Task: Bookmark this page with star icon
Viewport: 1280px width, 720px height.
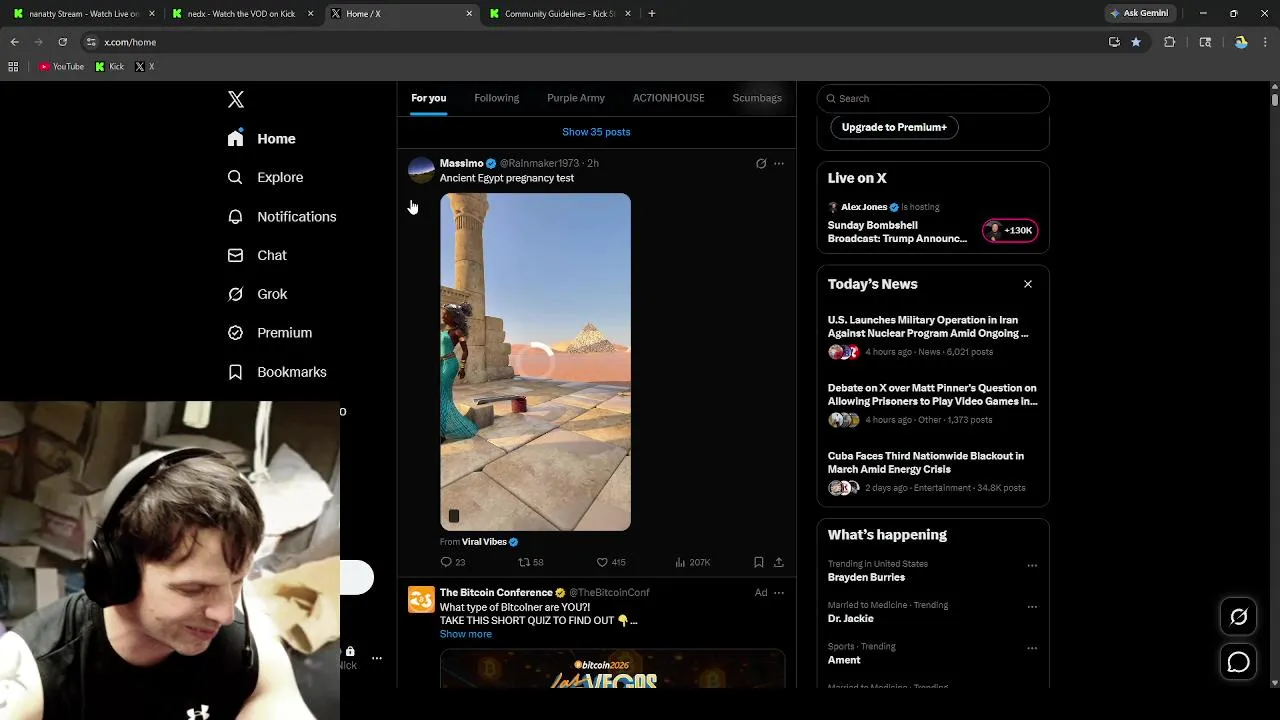Action: pos(1136,42)
